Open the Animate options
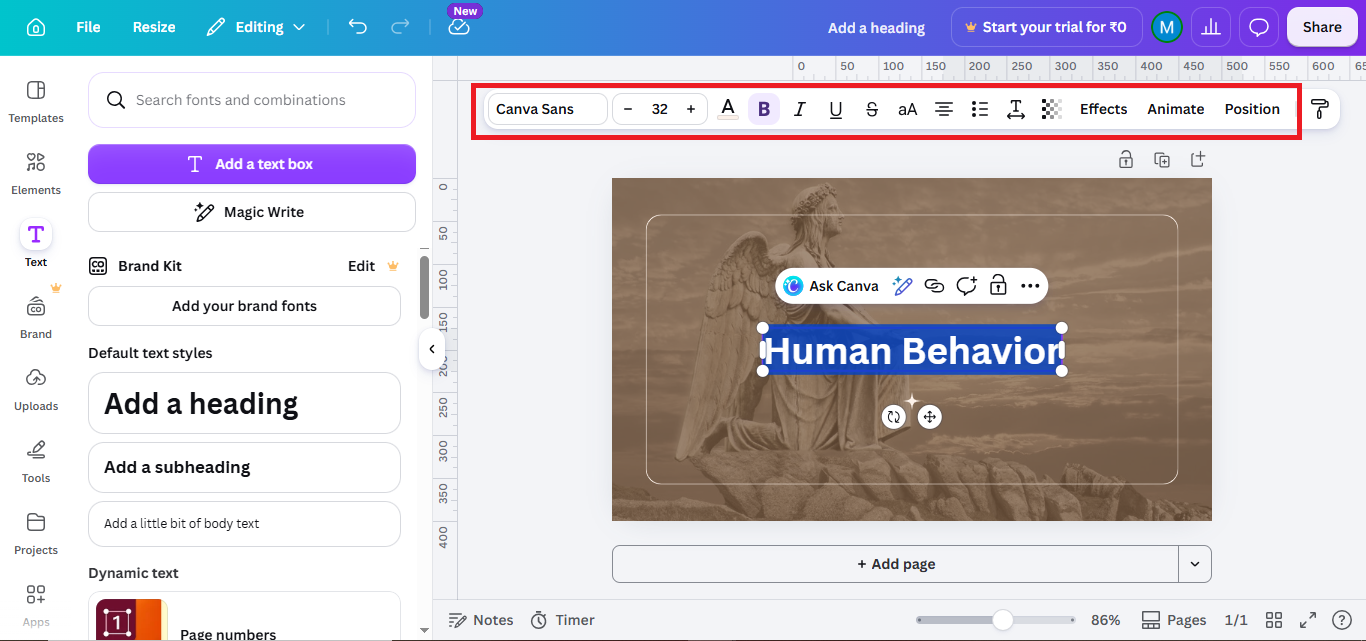The width and height of the screenshot is (1366, 641). point(1175,109)
